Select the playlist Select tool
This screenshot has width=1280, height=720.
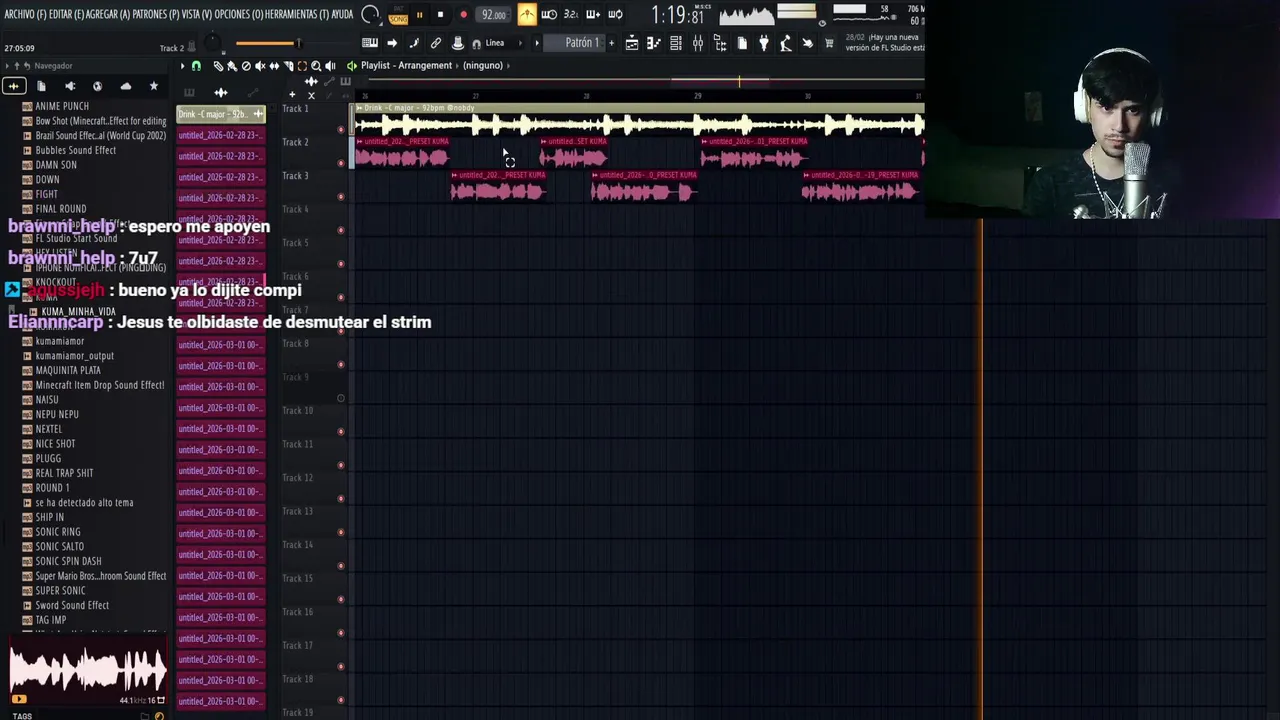pyautogui.click(x=302, y=66)
